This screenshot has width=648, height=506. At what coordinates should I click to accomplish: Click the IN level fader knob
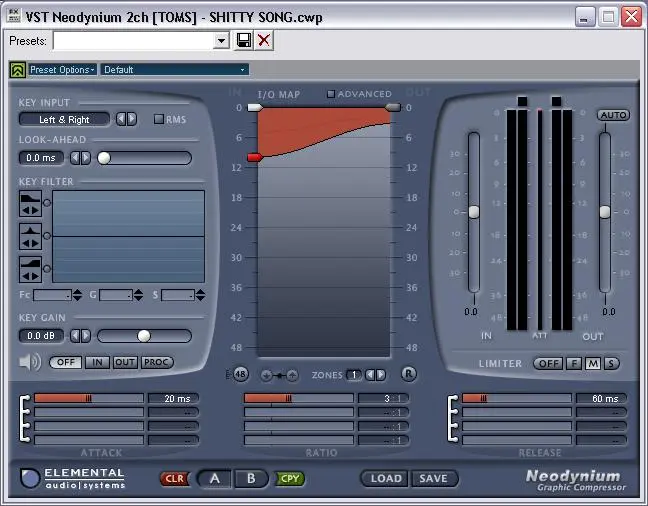click(x=474, y=212)
